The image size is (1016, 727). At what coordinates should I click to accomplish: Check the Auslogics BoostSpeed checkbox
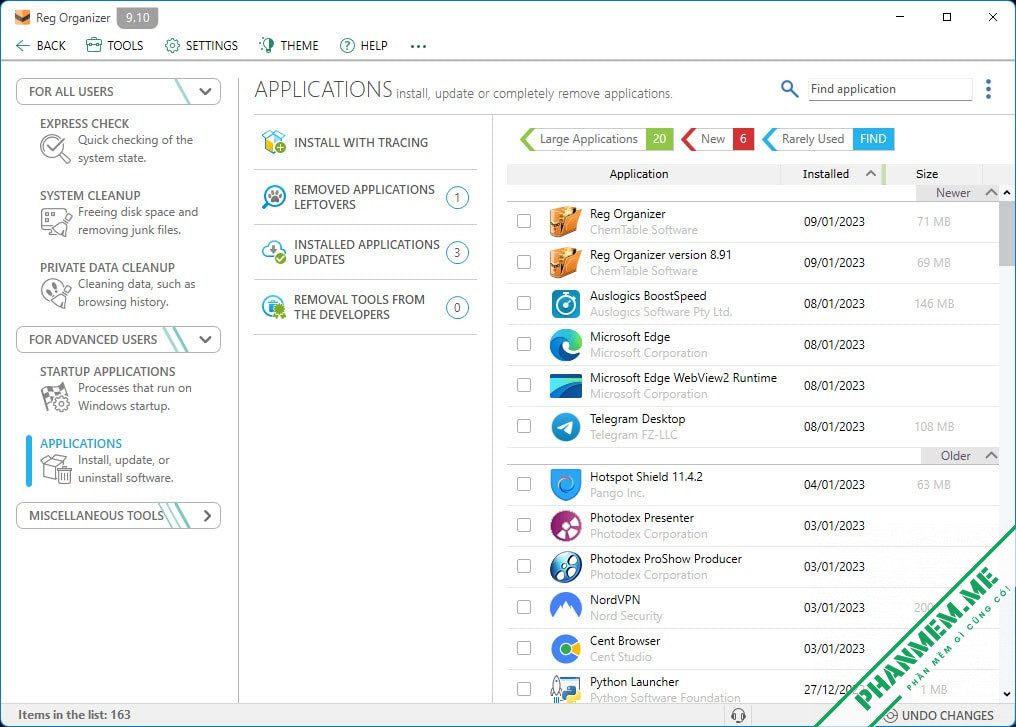[524, 303]
